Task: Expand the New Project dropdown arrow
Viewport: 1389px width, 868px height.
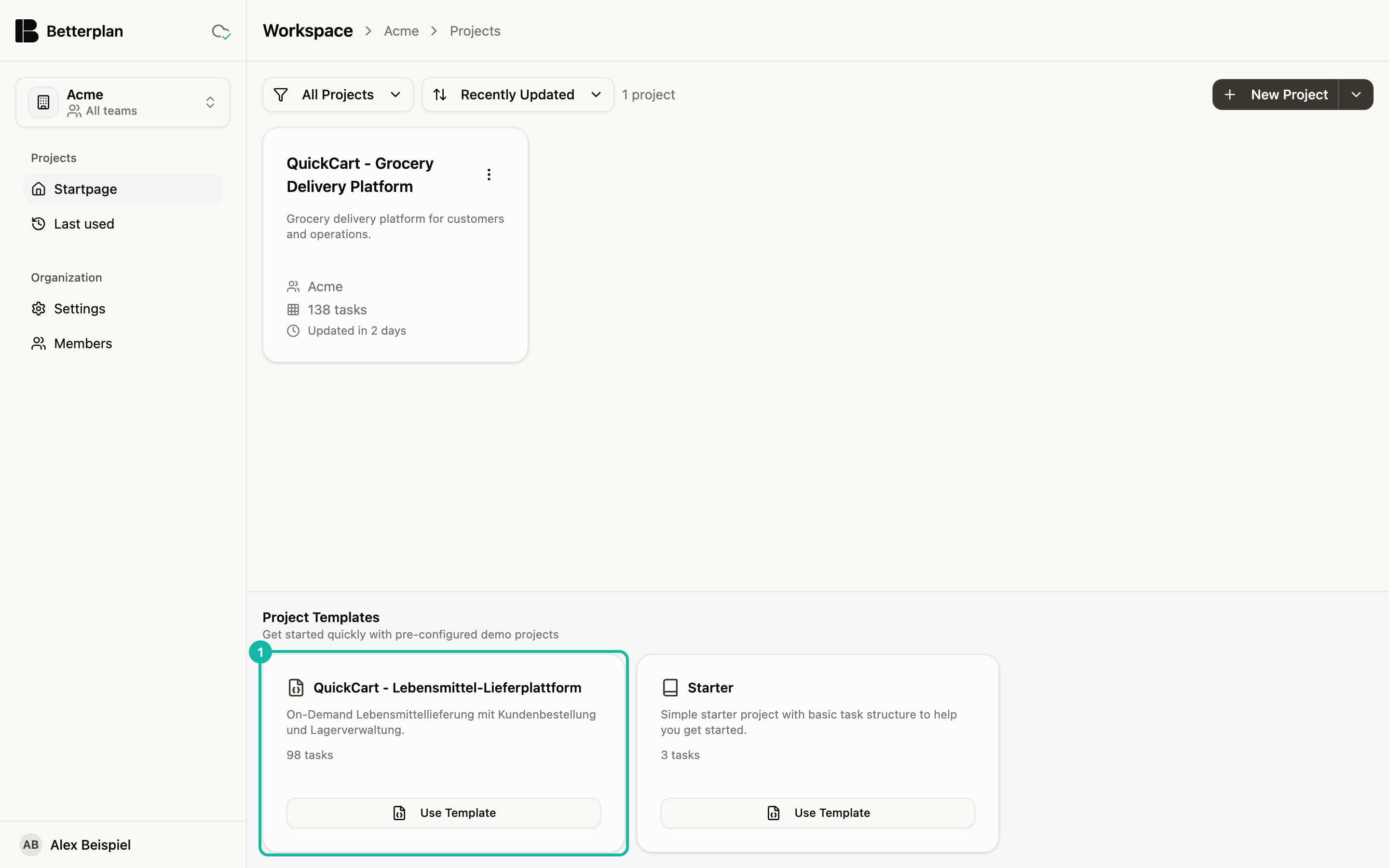Action: pos(1356,95)
